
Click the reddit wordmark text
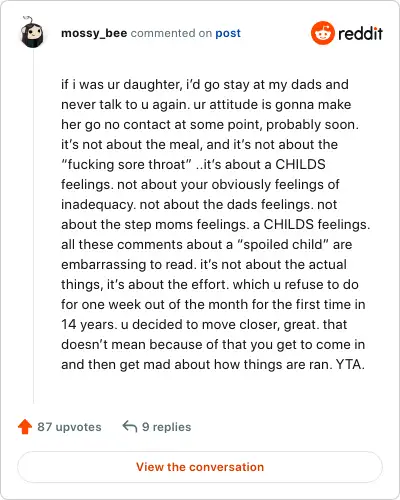[360, 33]
